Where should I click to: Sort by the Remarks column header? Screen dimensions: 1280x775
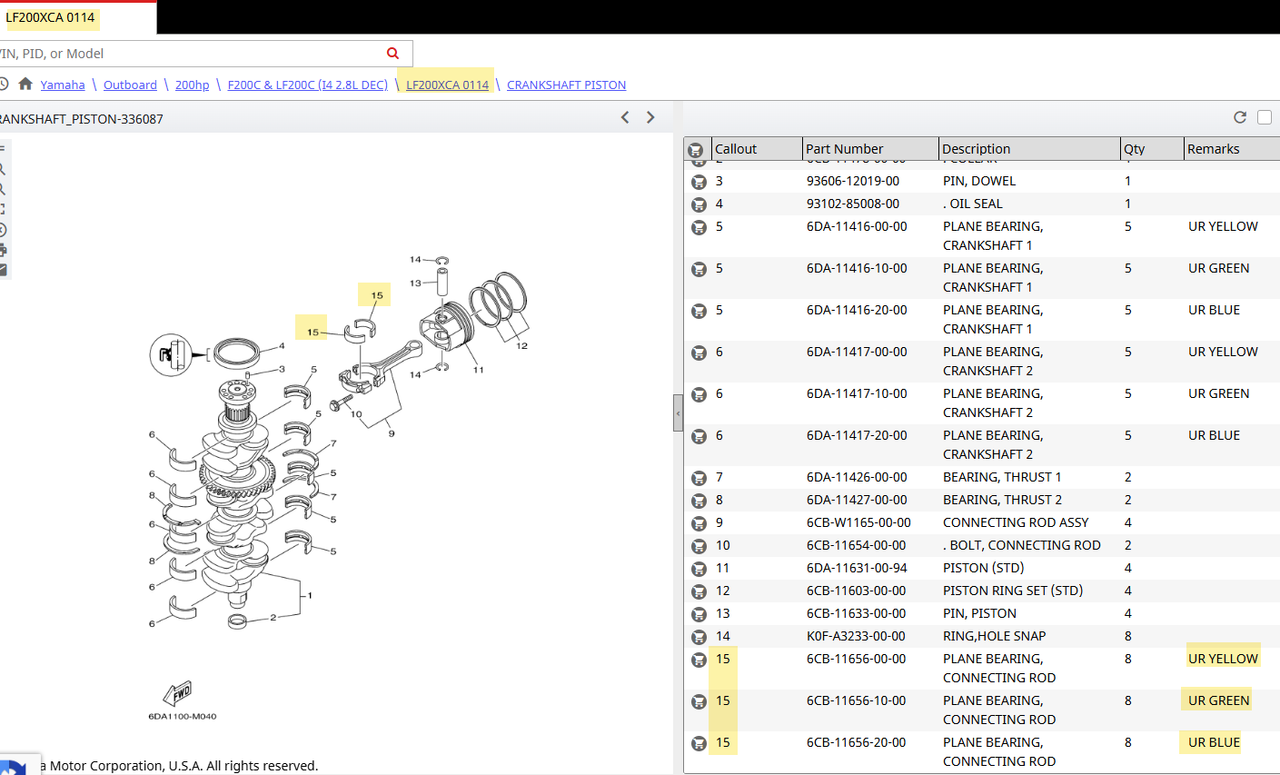point(1232,149)
